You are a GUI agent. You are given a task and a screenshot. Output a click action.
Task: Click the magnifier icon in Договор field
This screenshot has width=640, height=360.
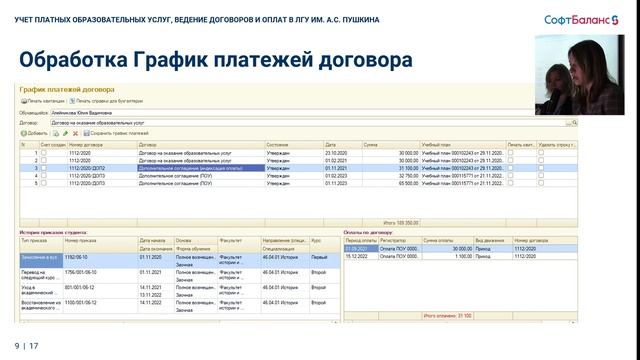[574, 123]
